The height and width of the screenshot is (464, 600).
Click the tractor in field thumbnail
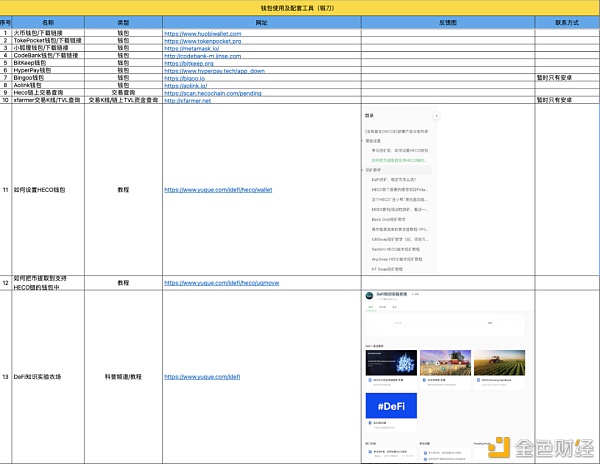[x=499, y=363]
